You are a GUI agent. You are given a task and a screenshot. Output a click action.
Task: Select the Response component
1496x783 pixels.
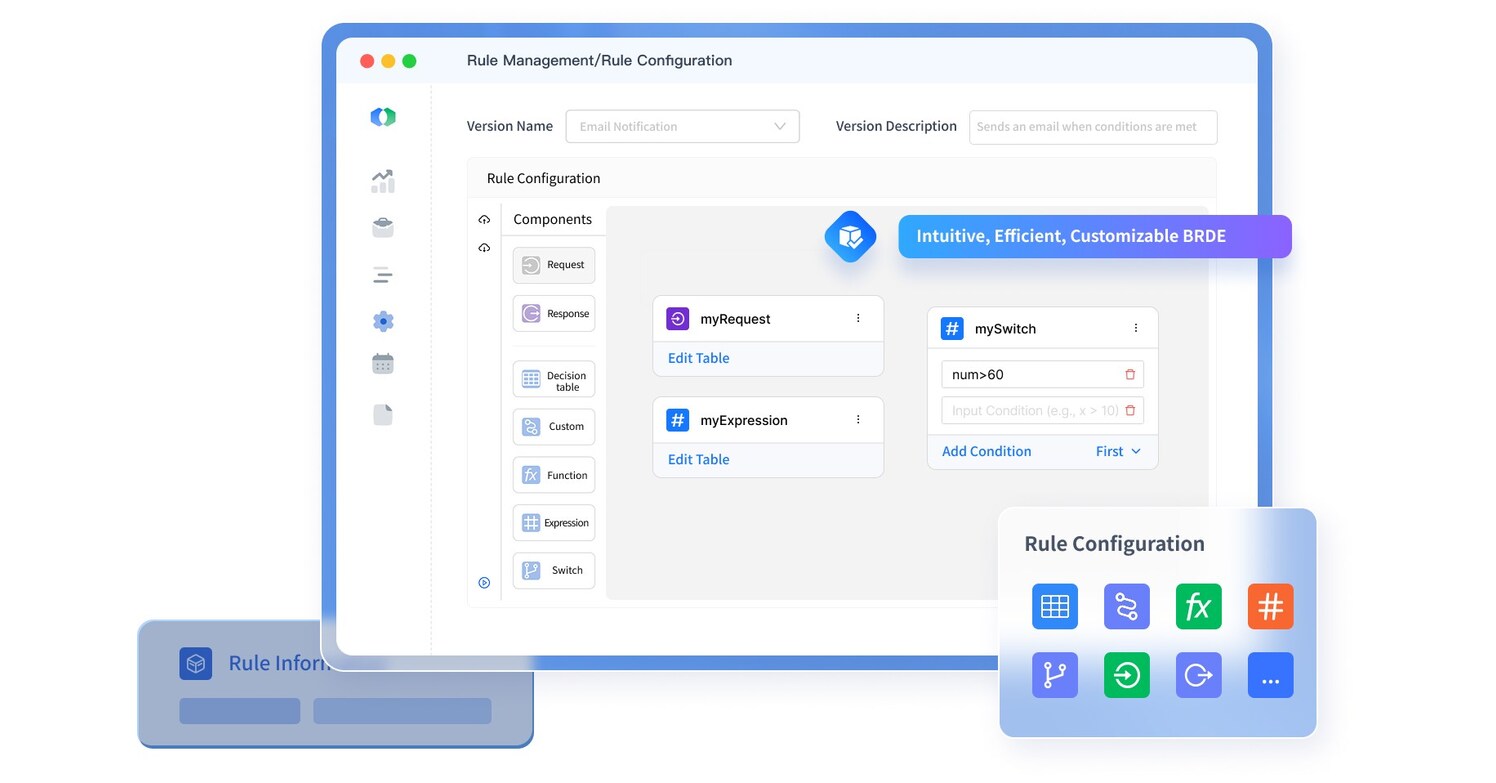[553, 313]
